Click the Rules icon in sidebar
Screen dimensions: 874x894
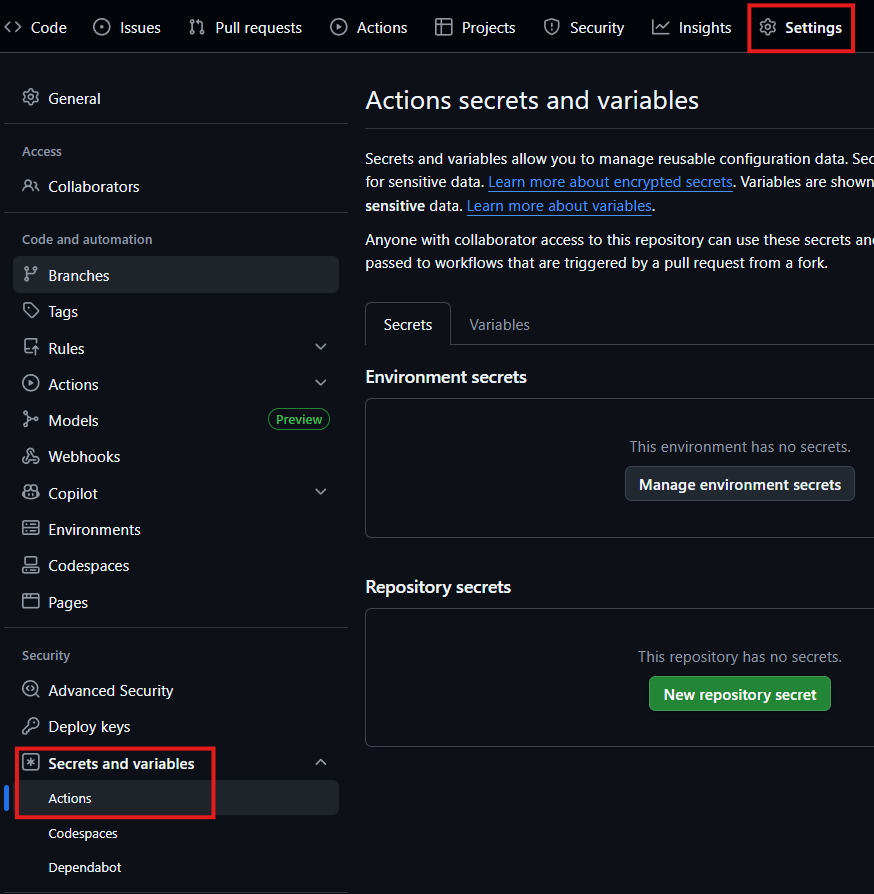pos(31,347)
